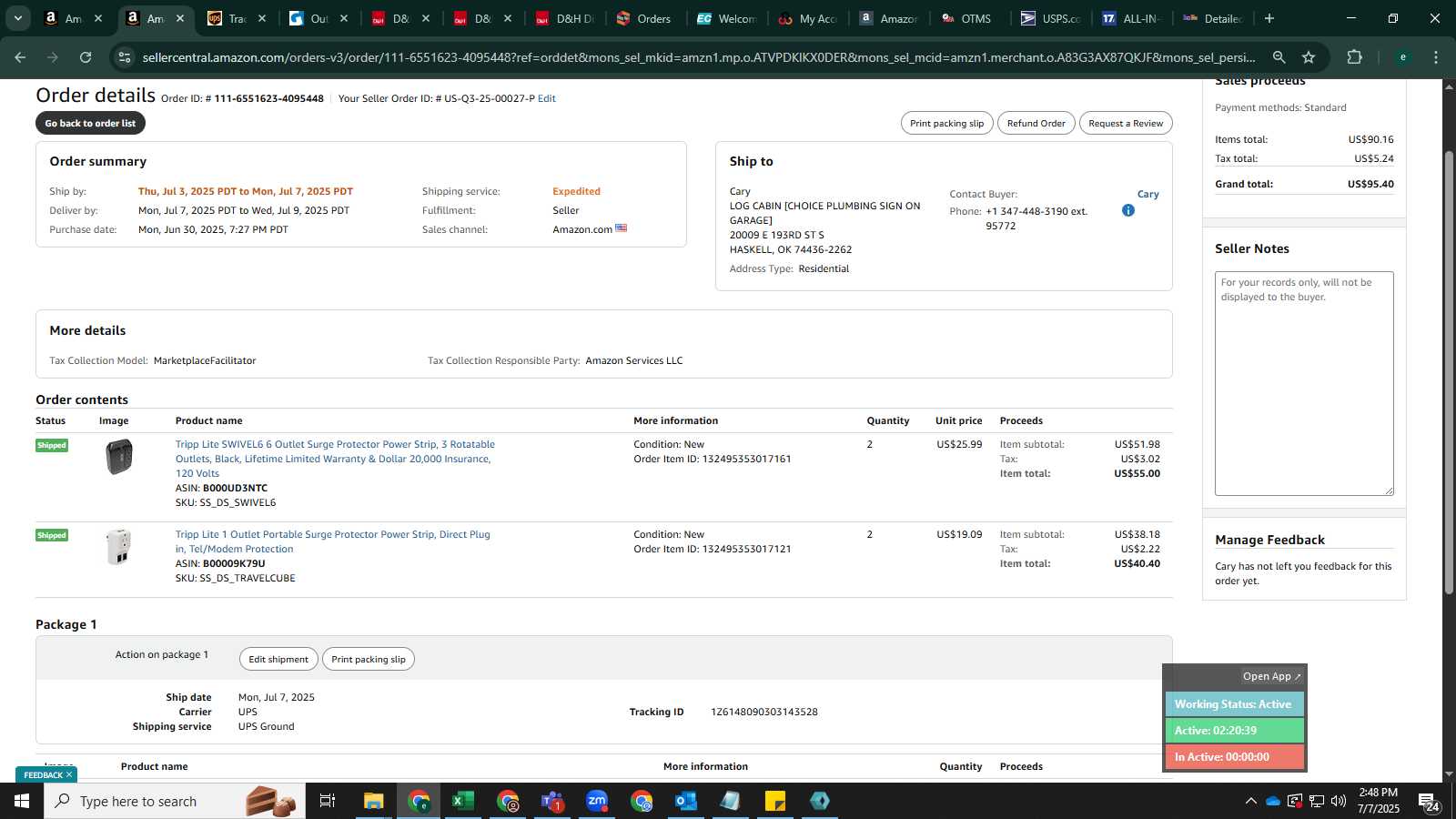Click tracking ID 1Z6148090303143528

pyautogui.click(x=763, y=712)
